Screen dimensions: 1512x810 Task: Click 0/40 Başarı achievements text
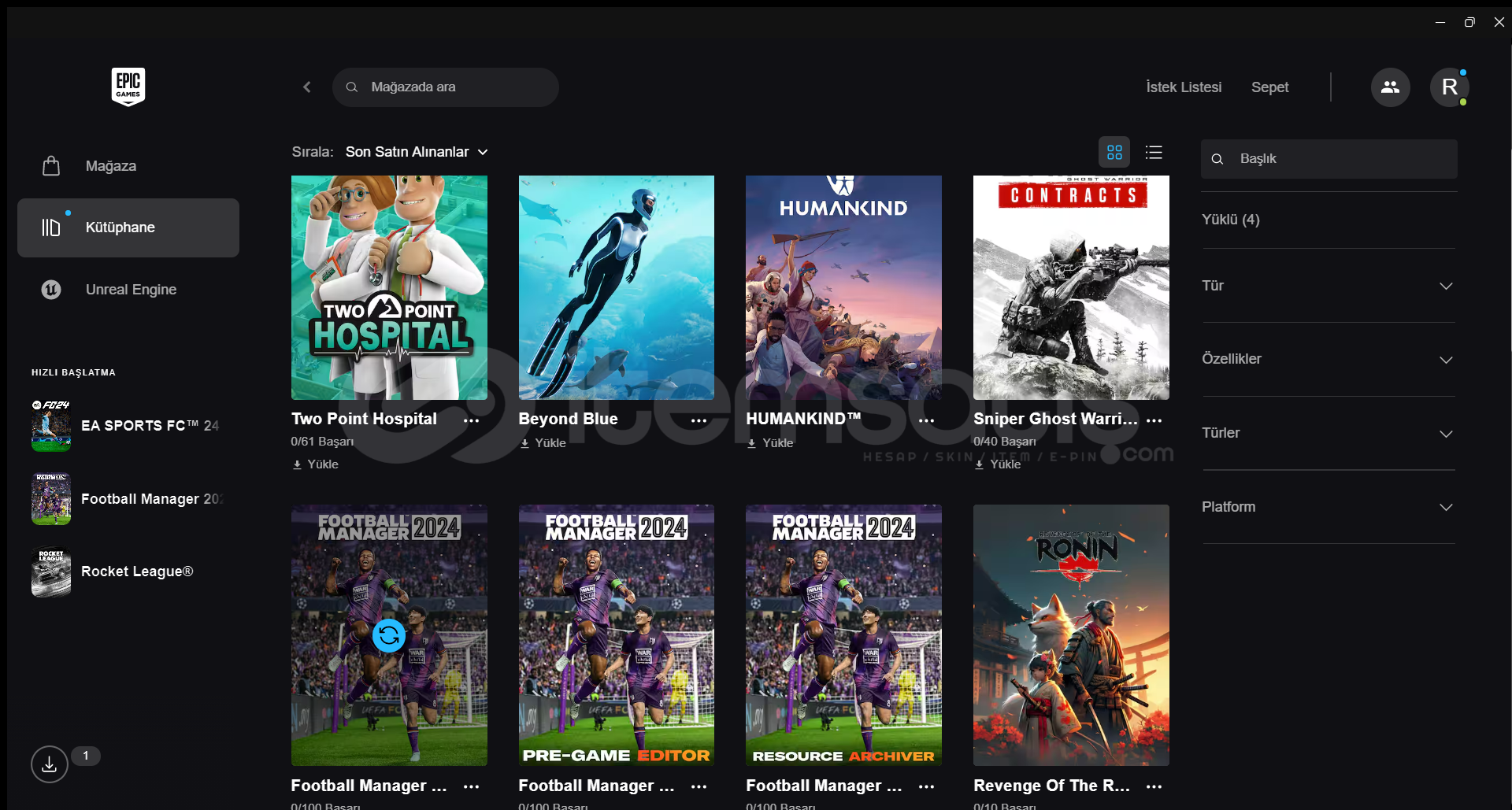point(1005,442)
